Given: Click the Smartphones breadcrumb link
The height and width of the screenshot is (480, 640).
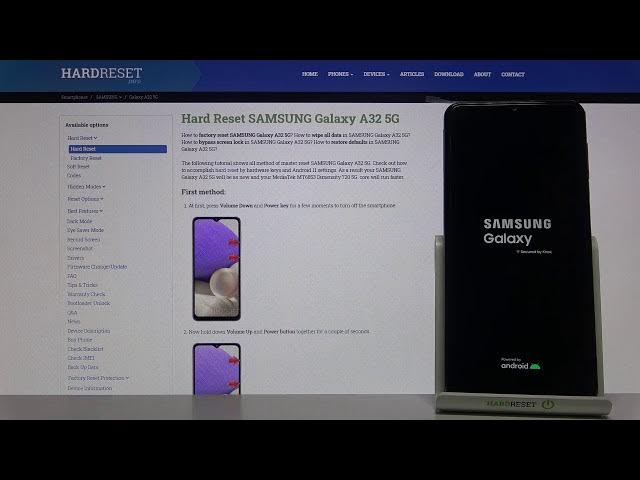Looking at the screenshot, I should pyautogui.click(x=74, y=97).
